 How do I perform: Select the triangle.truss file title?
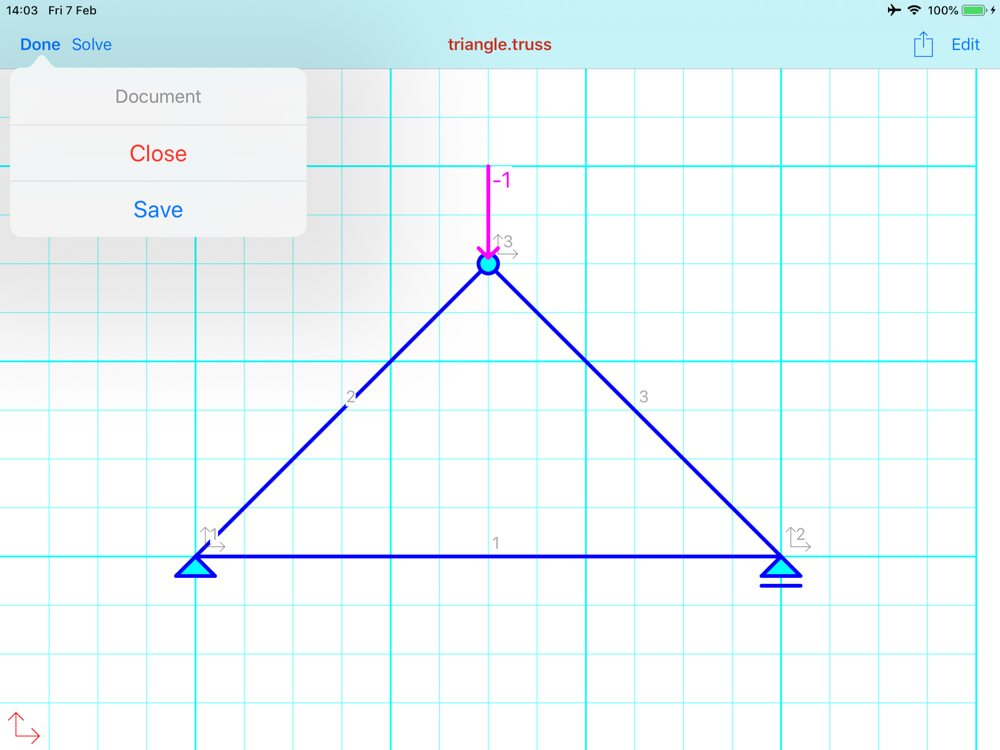point(499,45)
